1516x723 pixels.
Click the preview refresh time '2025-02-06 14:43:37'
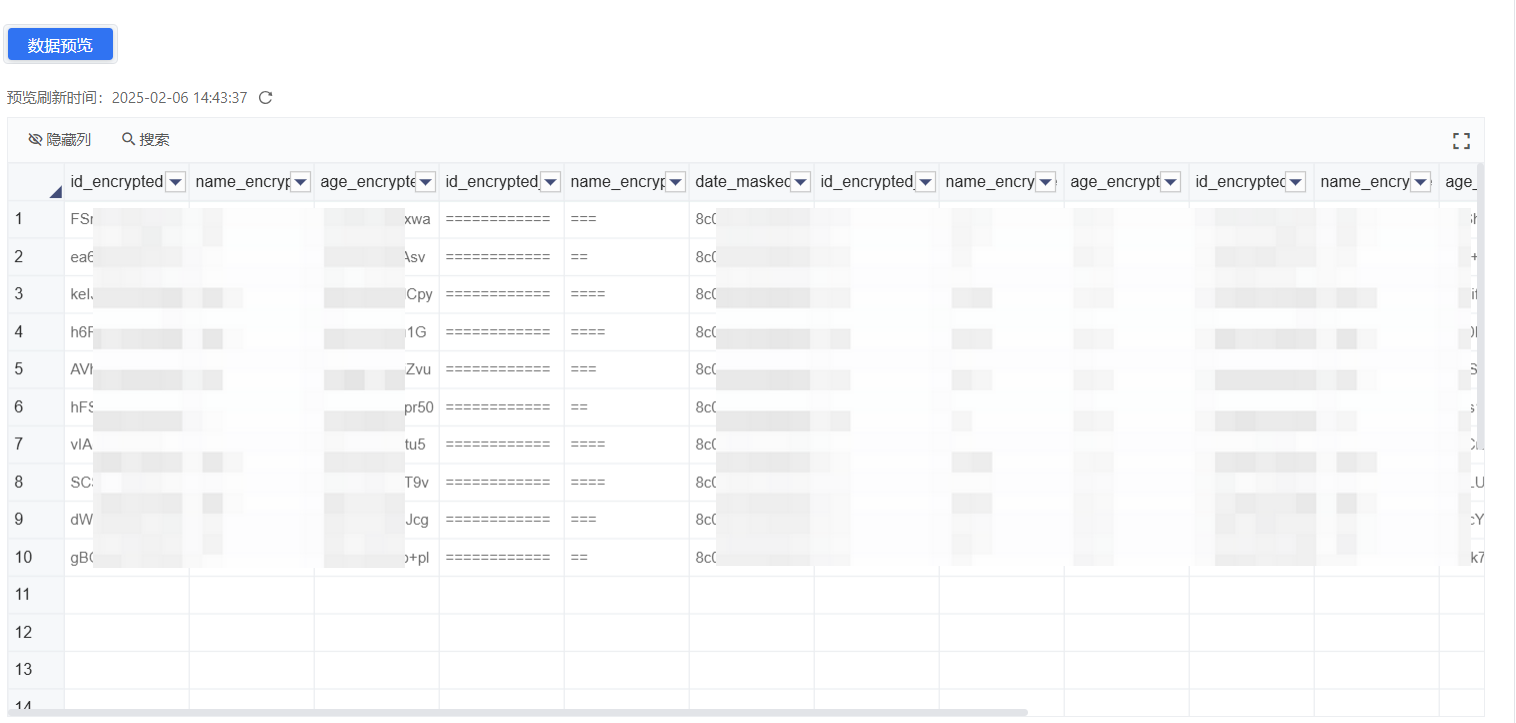click(180, 98)
